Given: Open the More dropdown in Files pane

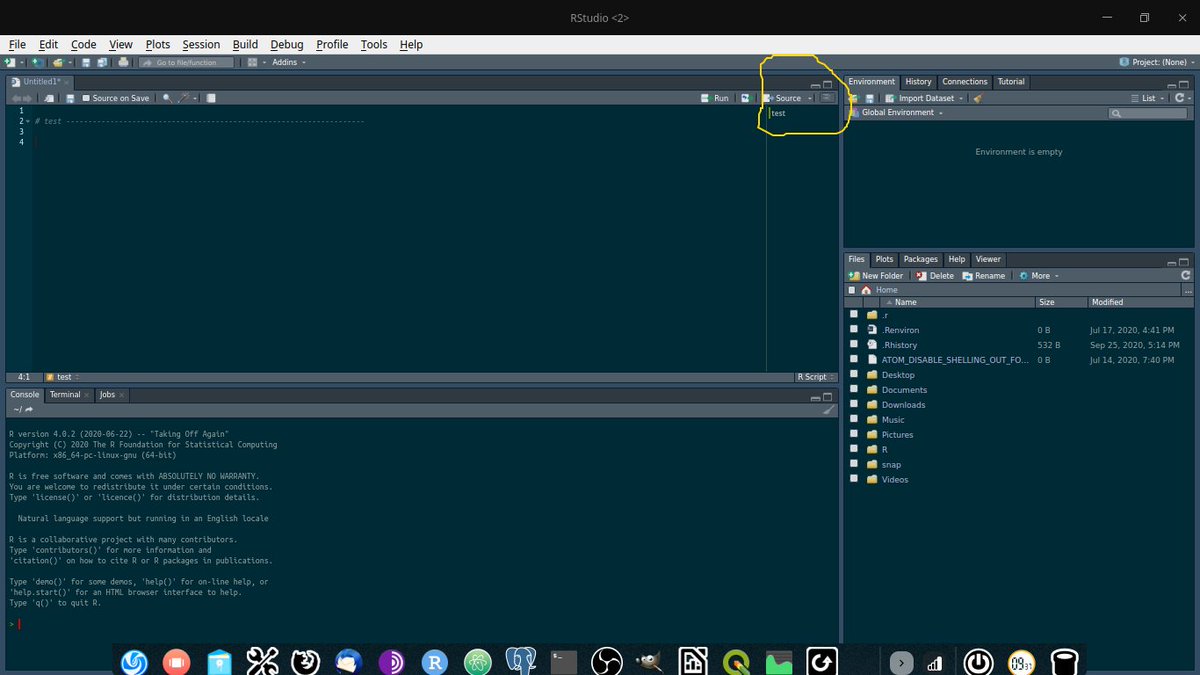Looking at the screenshot, I should tap(1039, 275).
